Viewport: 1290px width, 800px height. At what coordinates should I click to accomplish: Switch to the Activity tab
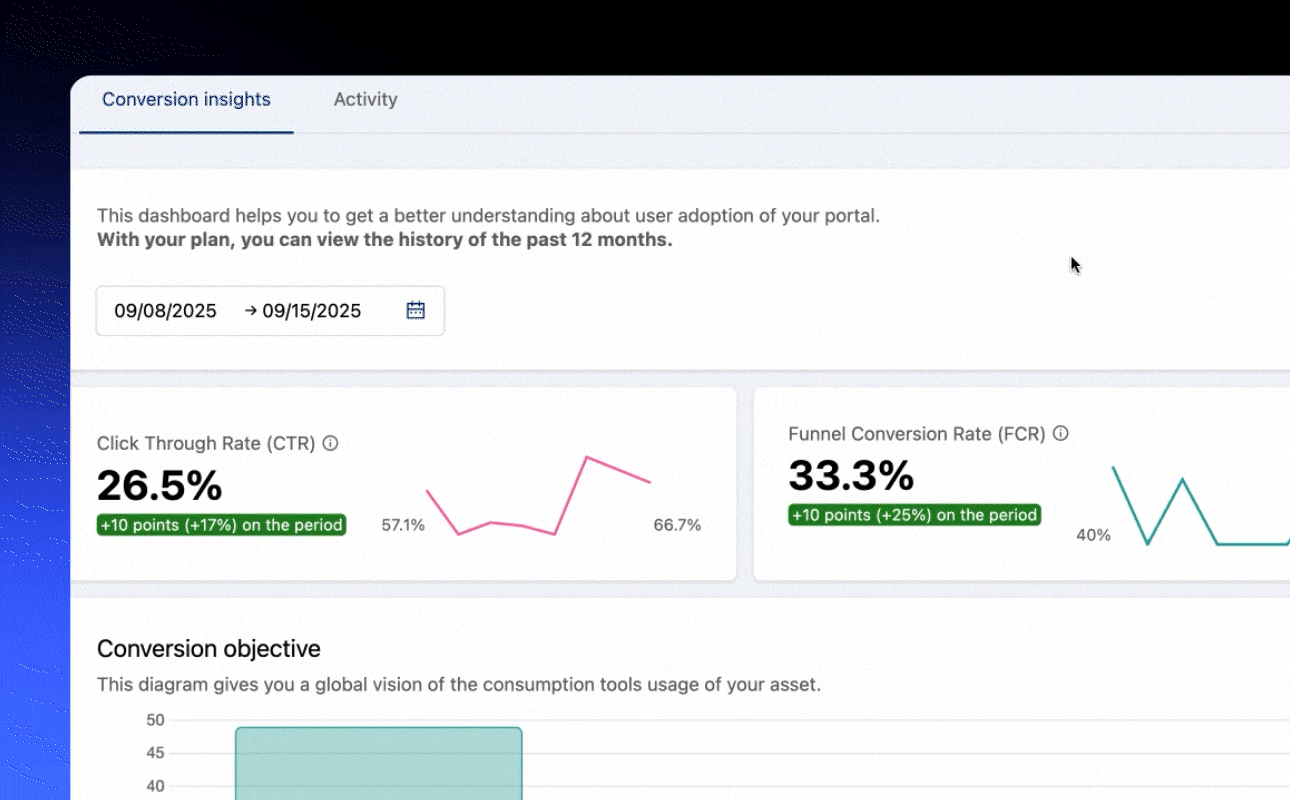coord(365,99)
